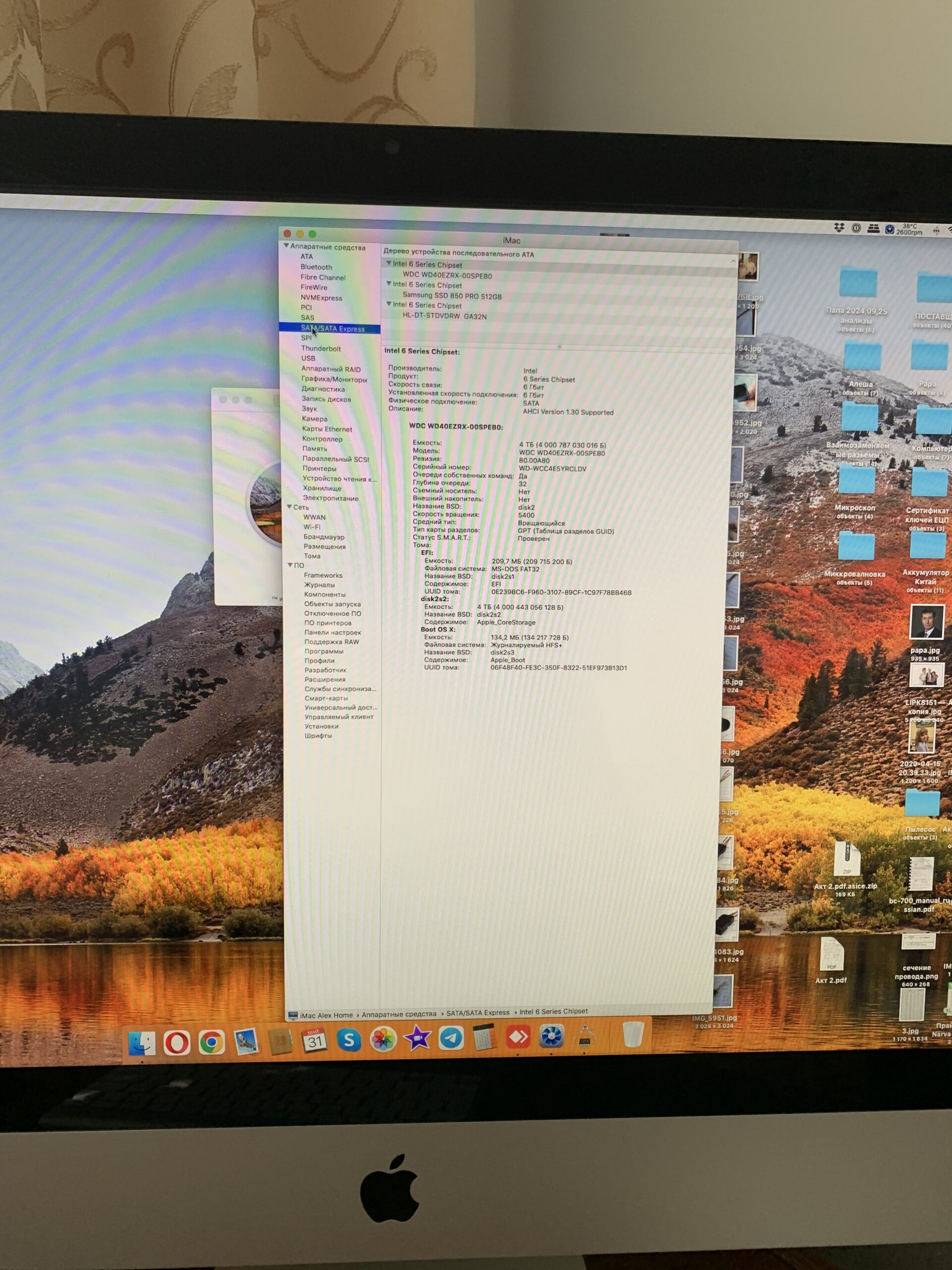952x1270 pixels.
Task: Open temperature 38°C 2600rpm menu item
Action: [909, 229]
